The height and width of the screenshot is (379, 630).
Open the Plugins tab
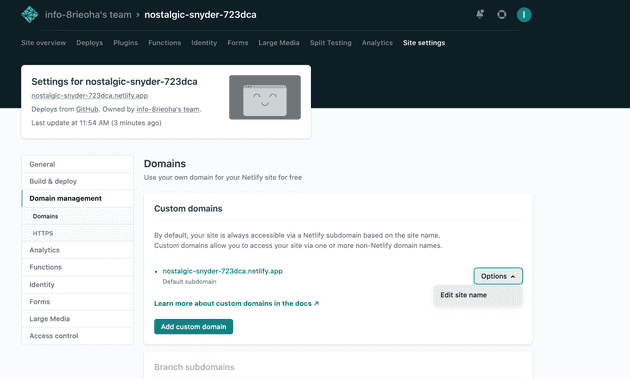coord(125,43)
